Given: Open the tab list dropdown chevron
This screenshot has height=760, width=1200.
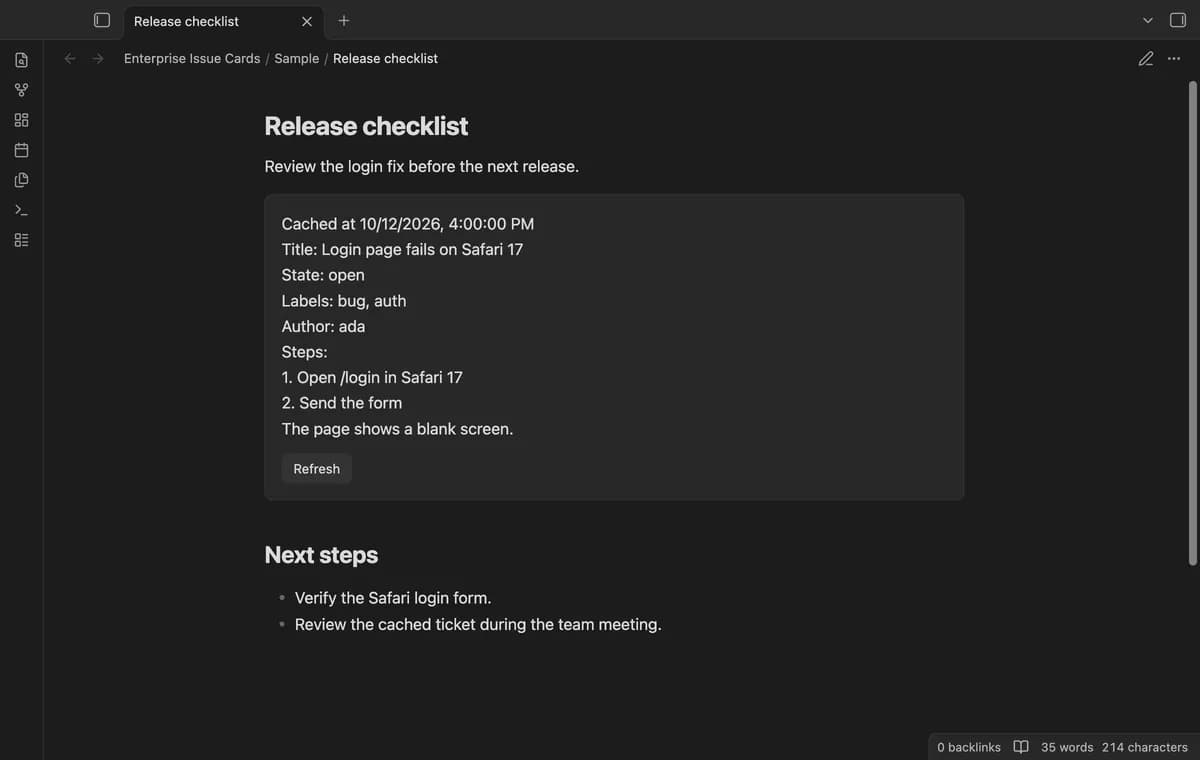Looking at the screenshot, I should point(1148,20).
